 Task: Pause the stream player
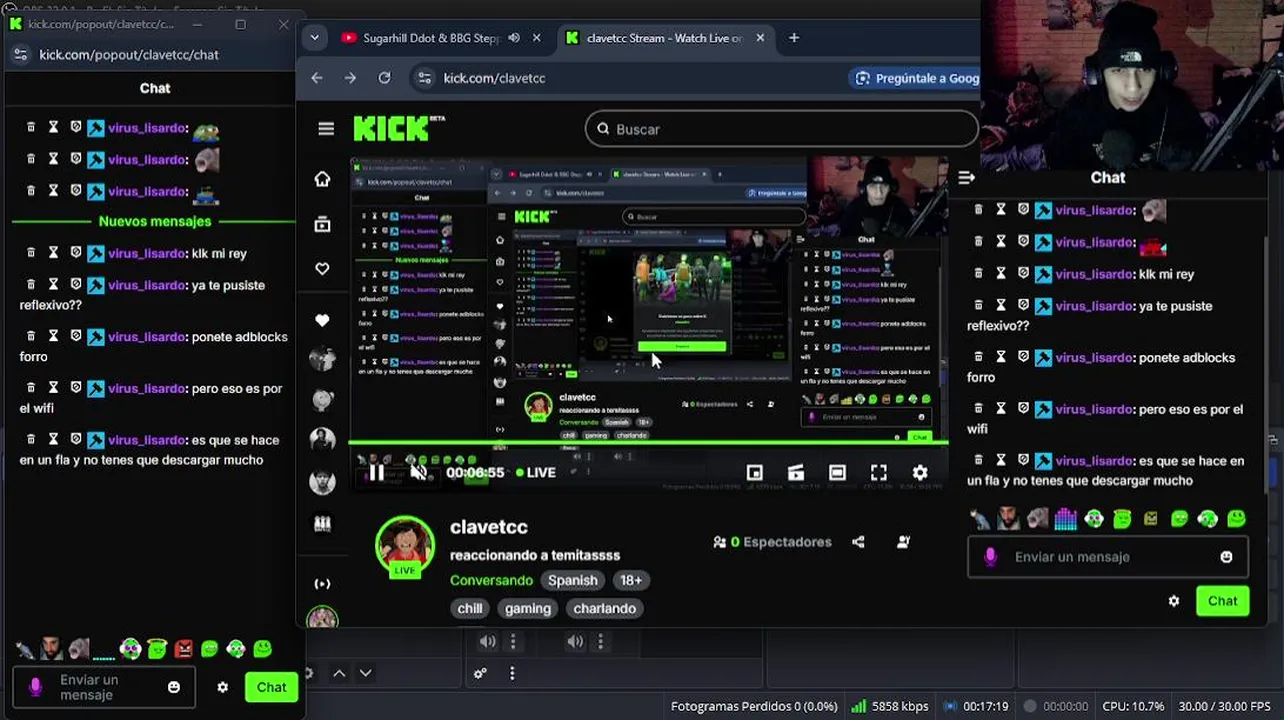[376, 473]
